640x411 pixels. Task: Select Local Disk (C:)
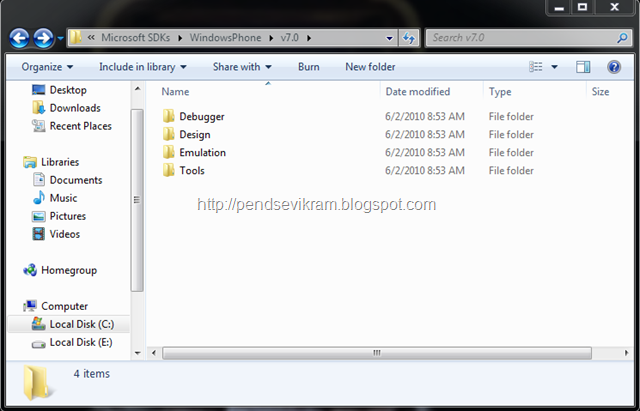(82, 324)
